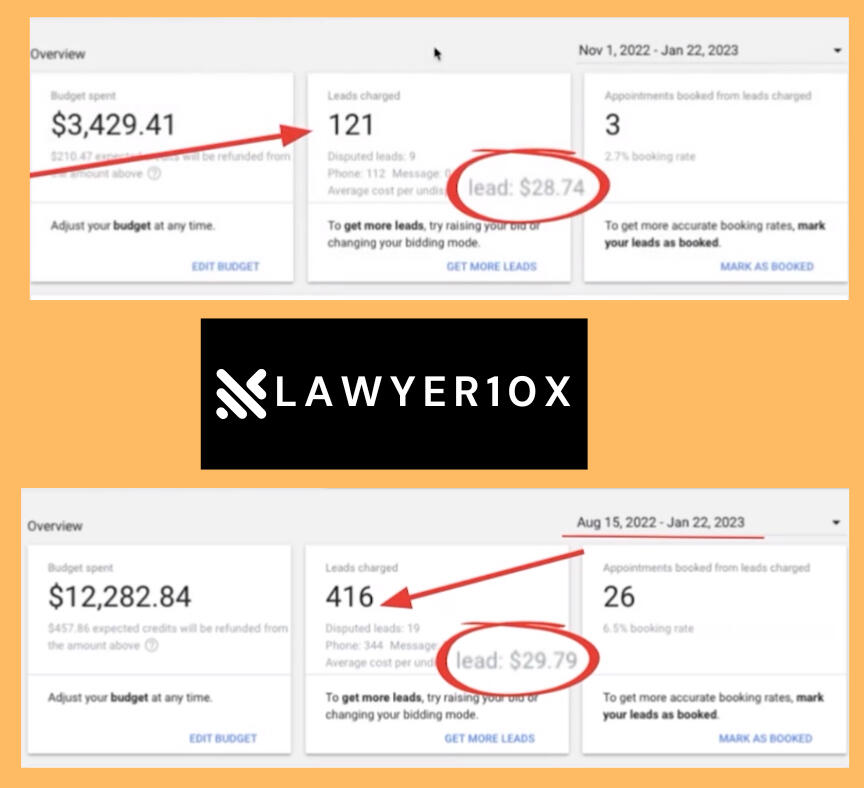Click MARK AS BOOKED in 3 appointments card
This screenshot has width=864, height=788.
coord(766,266)
